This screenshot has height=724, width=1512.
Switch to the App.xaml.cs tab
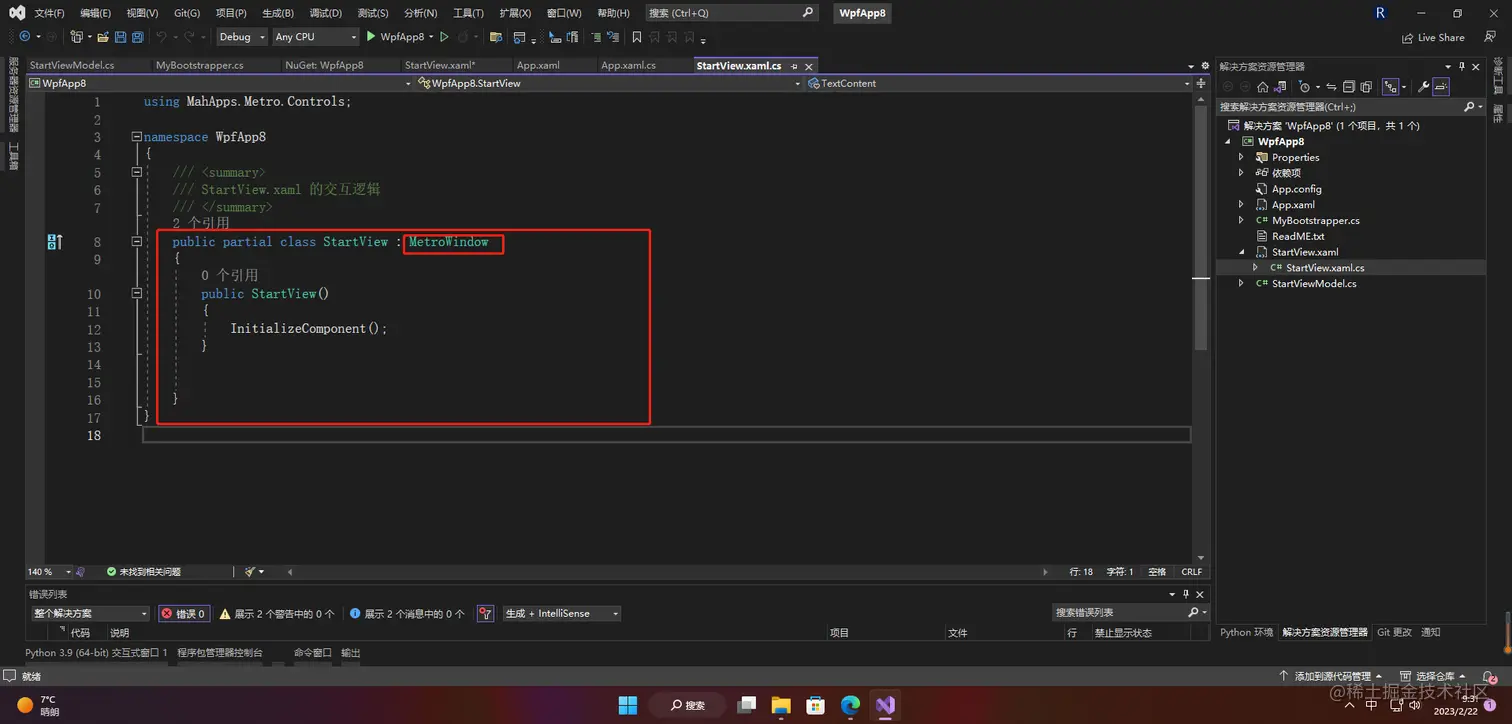click(x=628, y=65)
